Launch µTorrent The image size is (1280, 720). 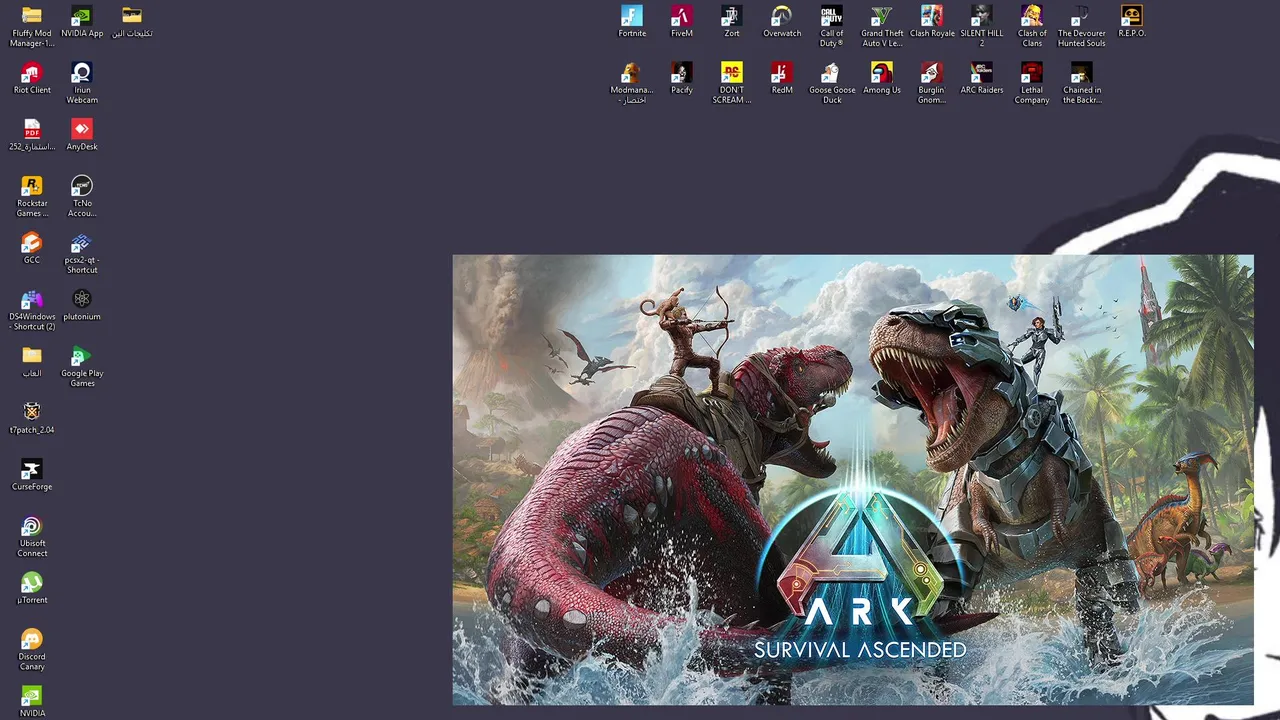click(32, 583)
